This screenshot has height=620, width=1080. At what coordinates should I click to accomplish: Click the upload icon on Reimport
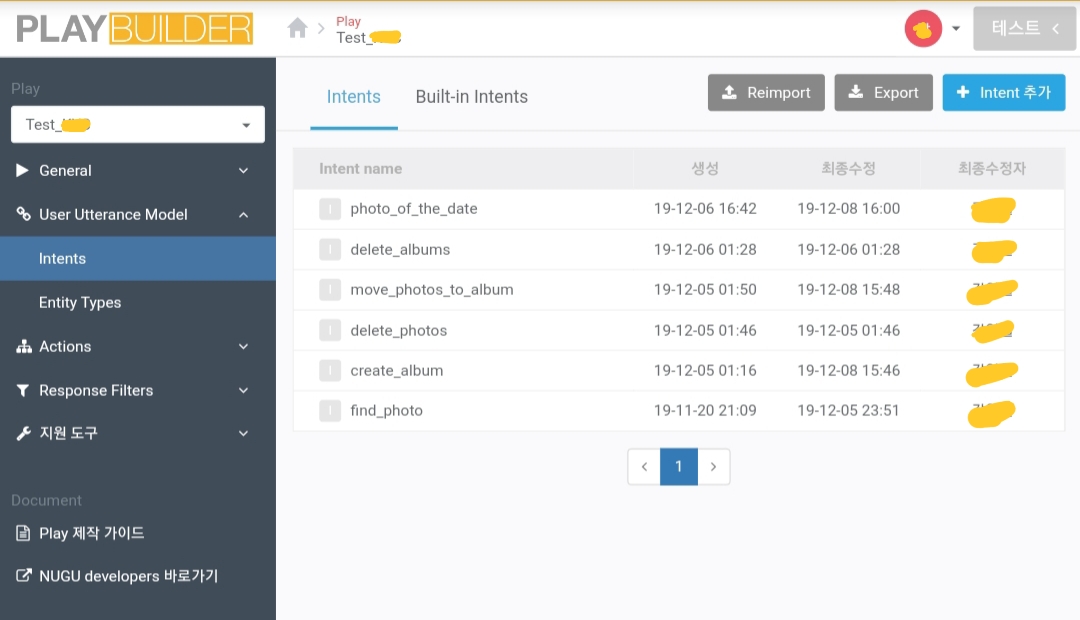[x=729, y=92]
